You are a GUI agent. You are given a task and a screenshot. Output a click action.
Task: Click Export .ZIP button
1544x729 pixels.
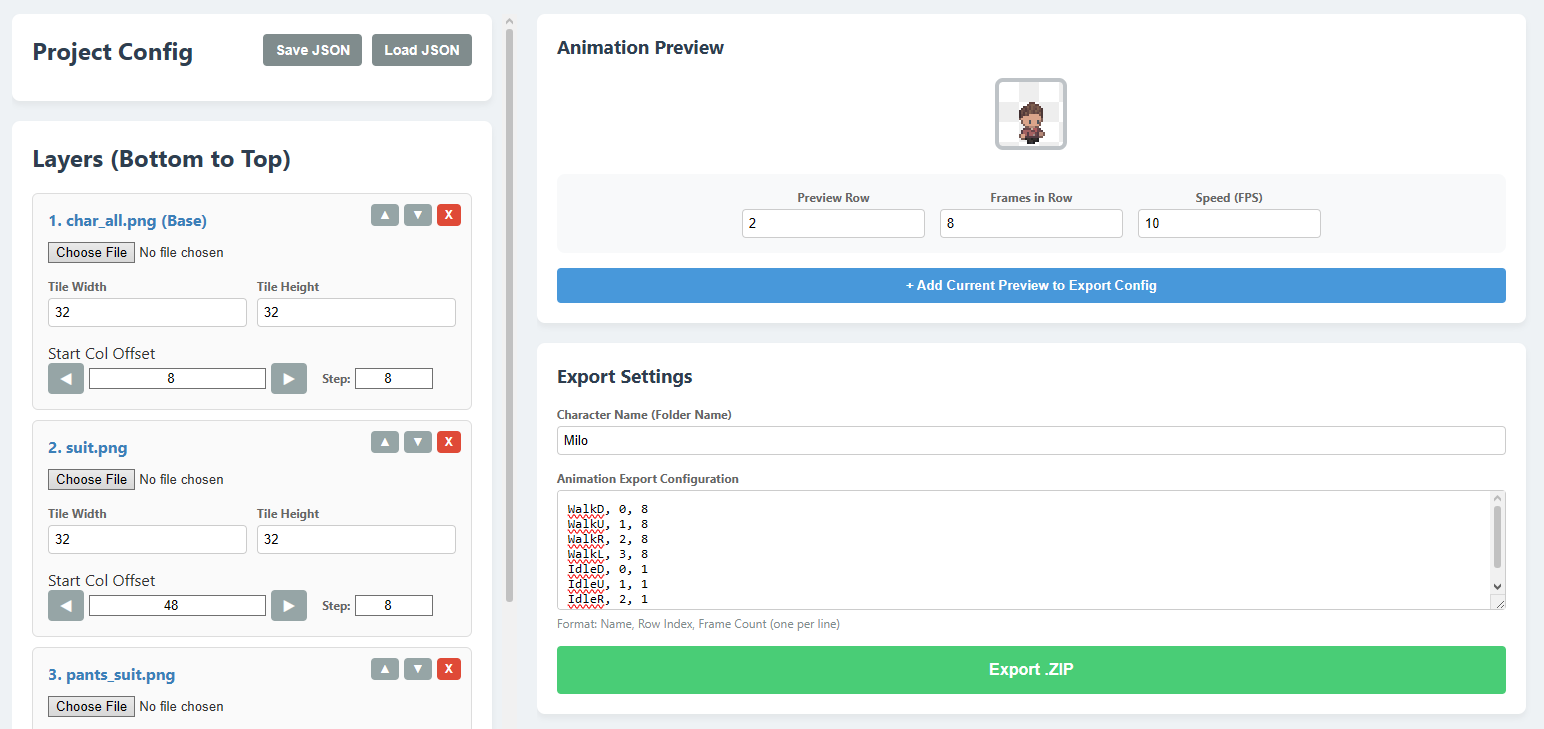tap(1031, 670)
